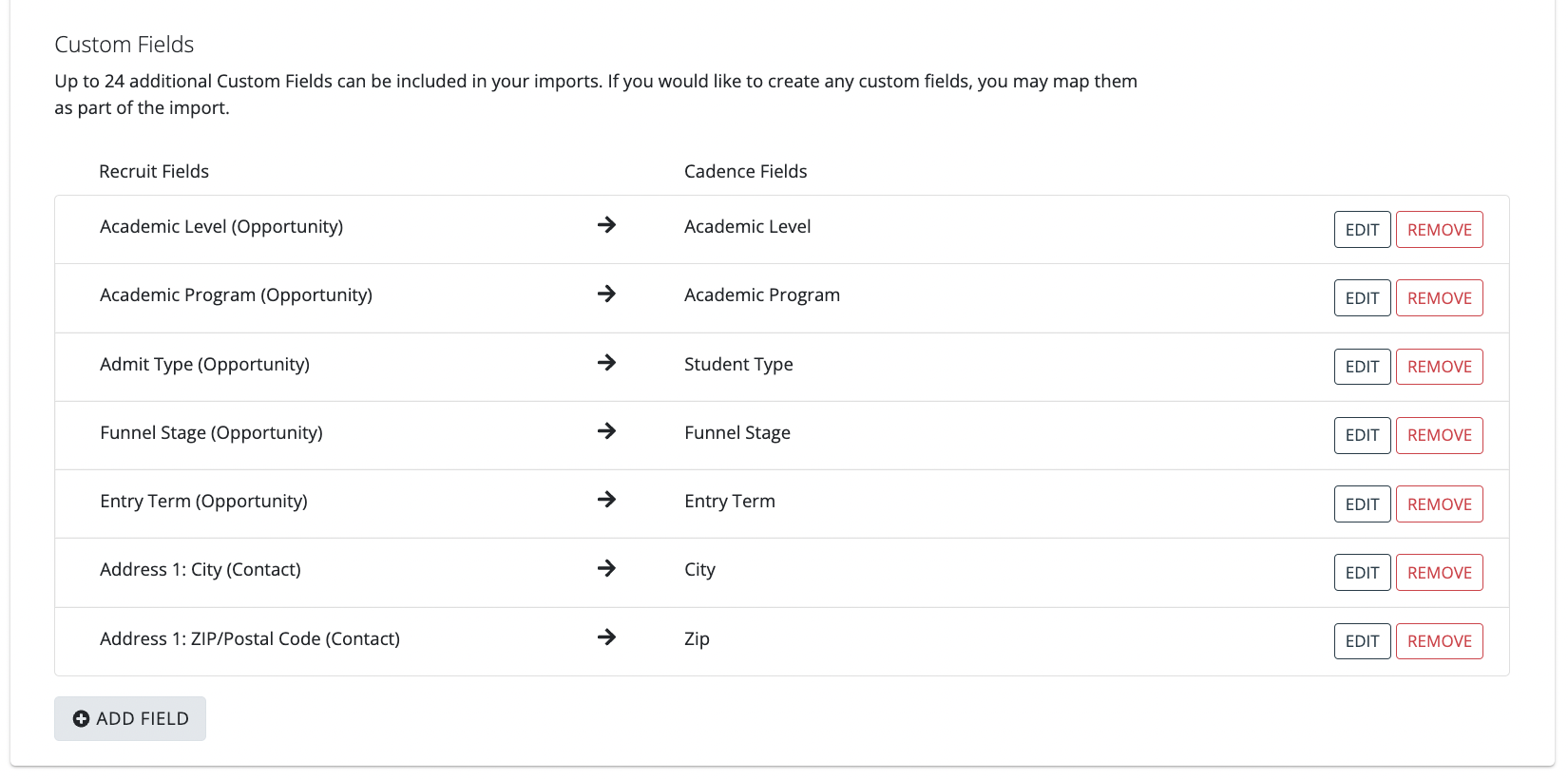Remove the Zip field mapping
This screenshot has width=1568, height=779.
pyautogui.click(x=1439, y=641)
